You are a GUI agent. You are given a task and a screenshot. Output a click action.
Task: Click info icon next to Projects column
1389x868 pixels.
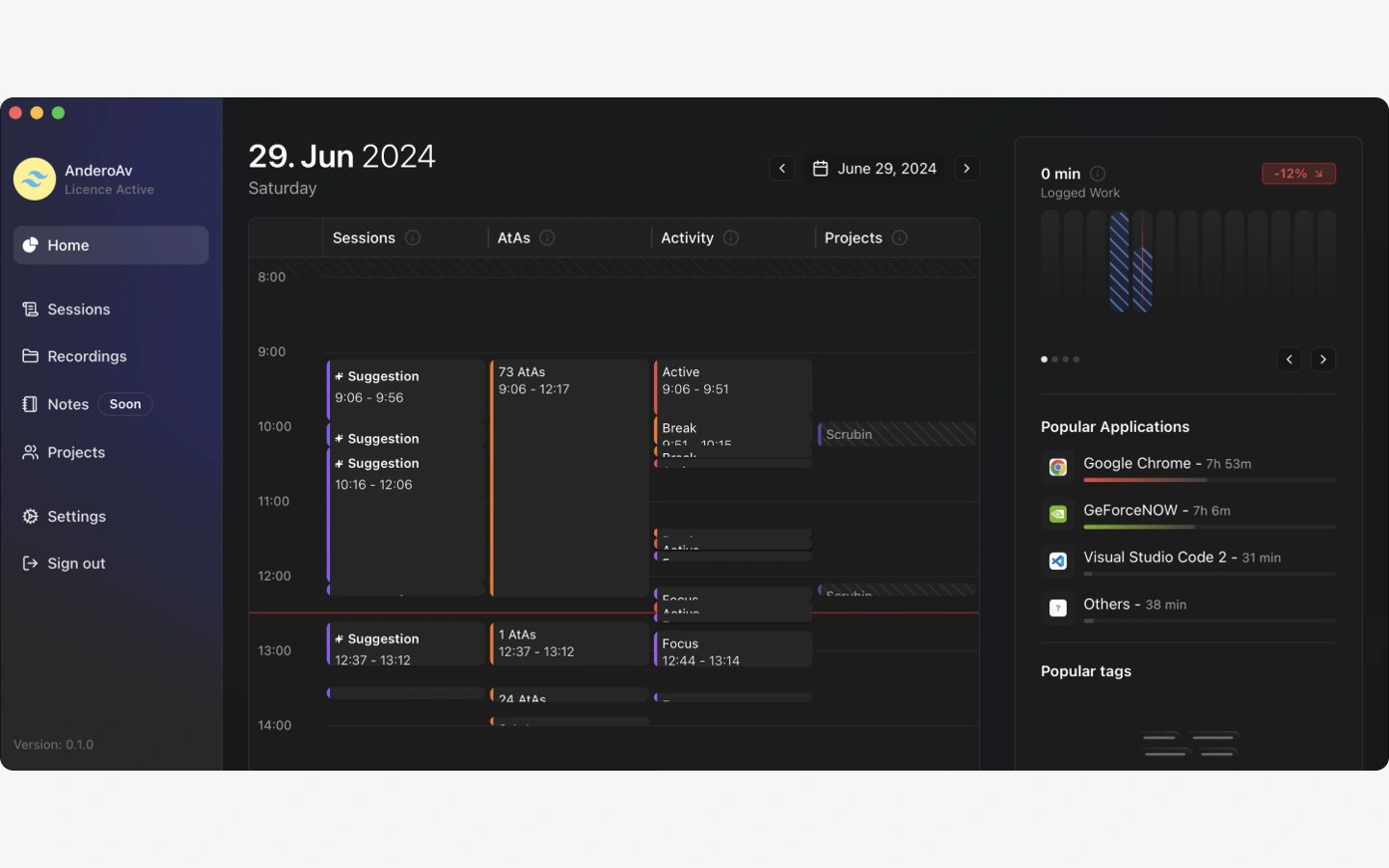pyautogui.click(x=900, y=238)
